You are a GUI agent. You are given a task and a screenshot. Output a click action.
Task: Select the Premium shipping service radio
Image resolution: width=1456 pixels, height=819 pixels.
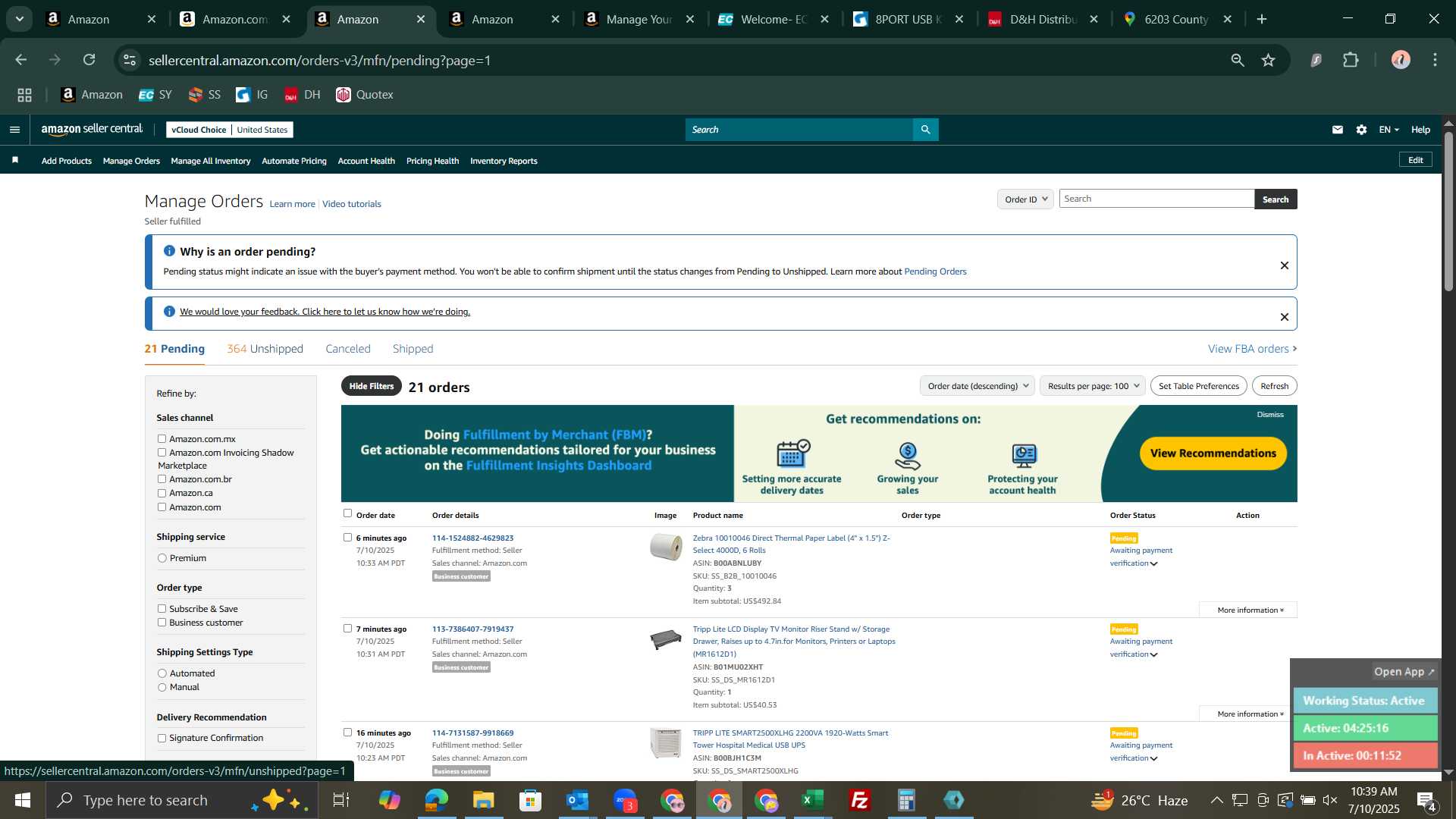click(162, 558)
